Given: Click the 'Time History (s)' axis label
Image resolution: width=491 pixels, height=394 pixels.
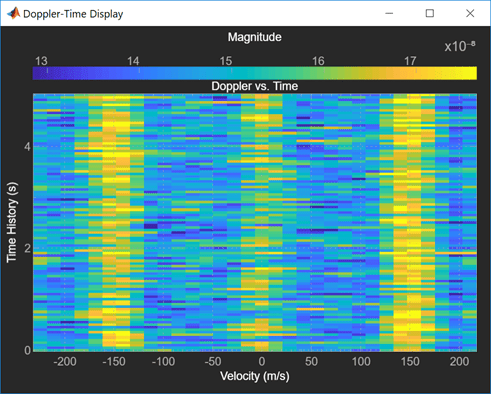Looking at the screenshot, I should [x=12, y=222].
